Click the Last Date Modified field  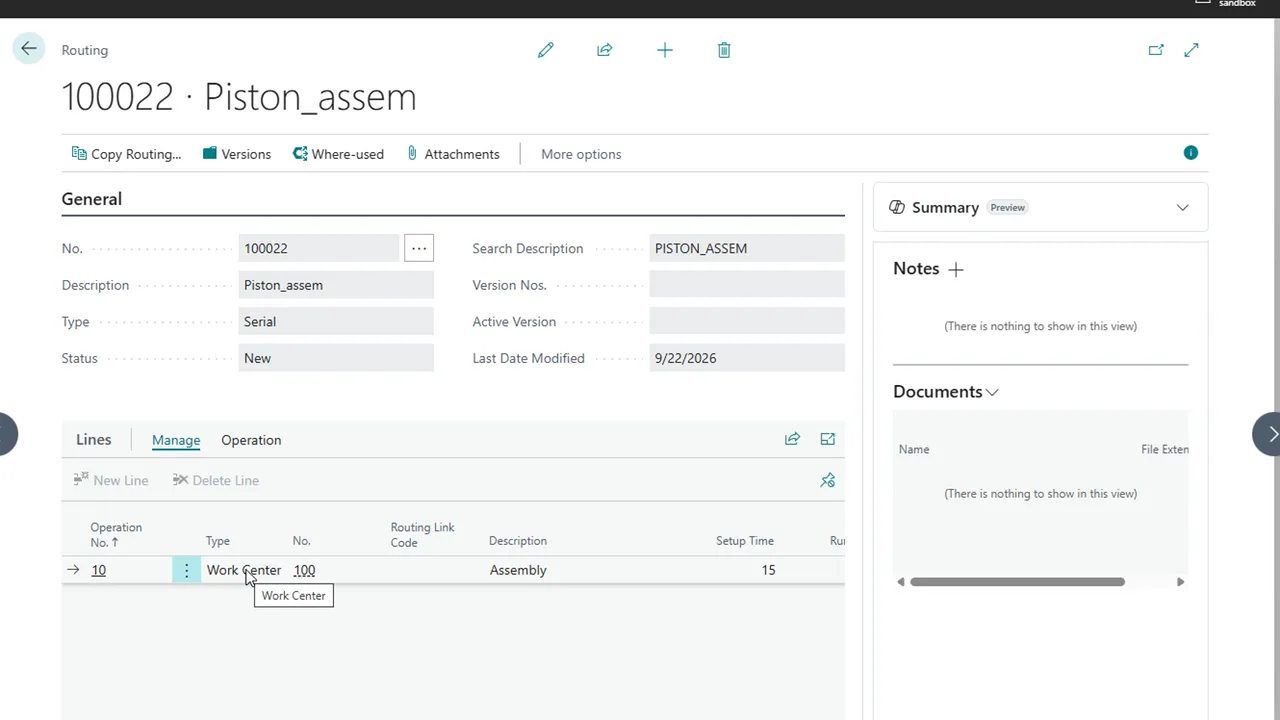click(747, 358)
